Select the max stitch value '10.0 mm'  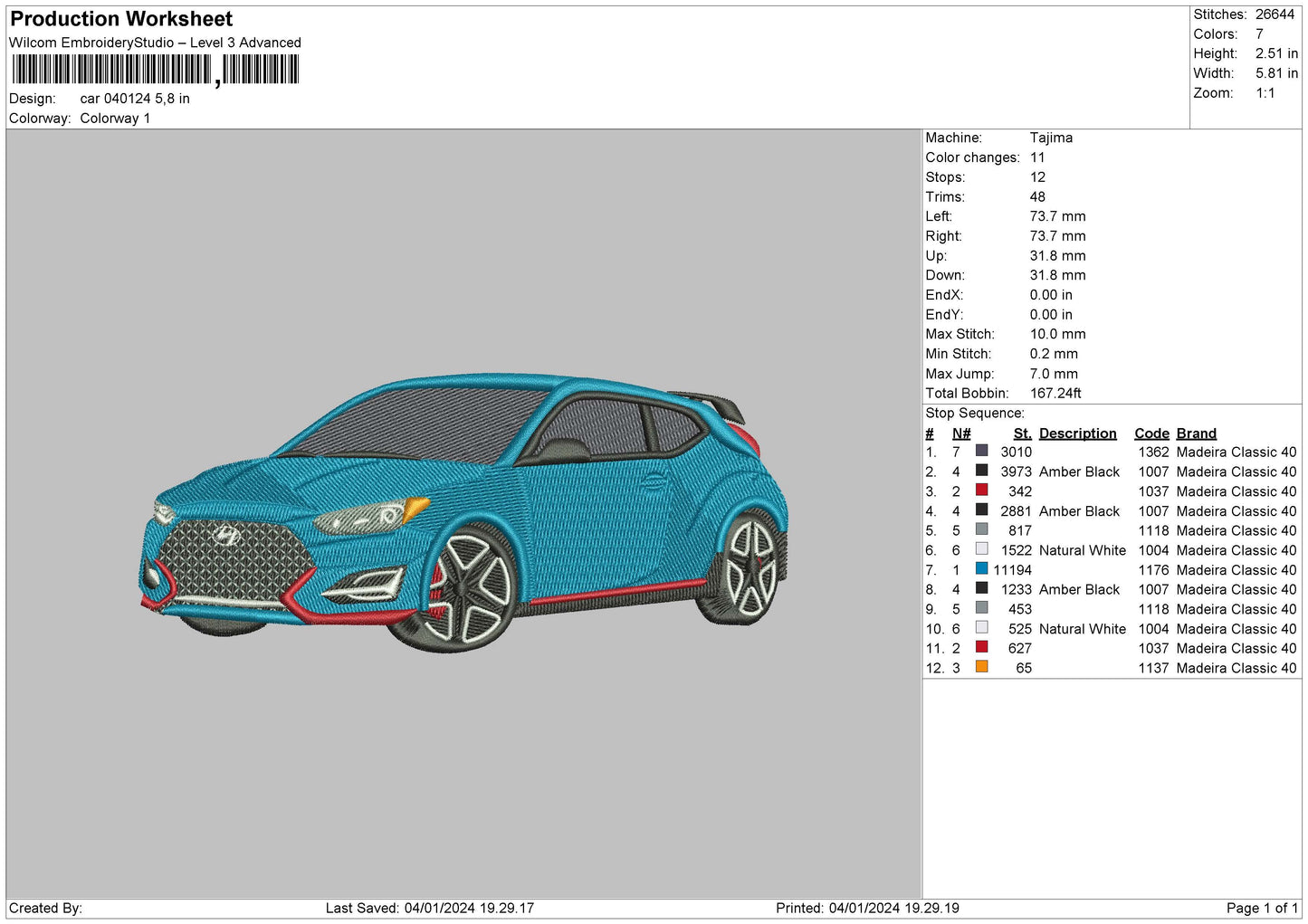(x=1057, y=334)
